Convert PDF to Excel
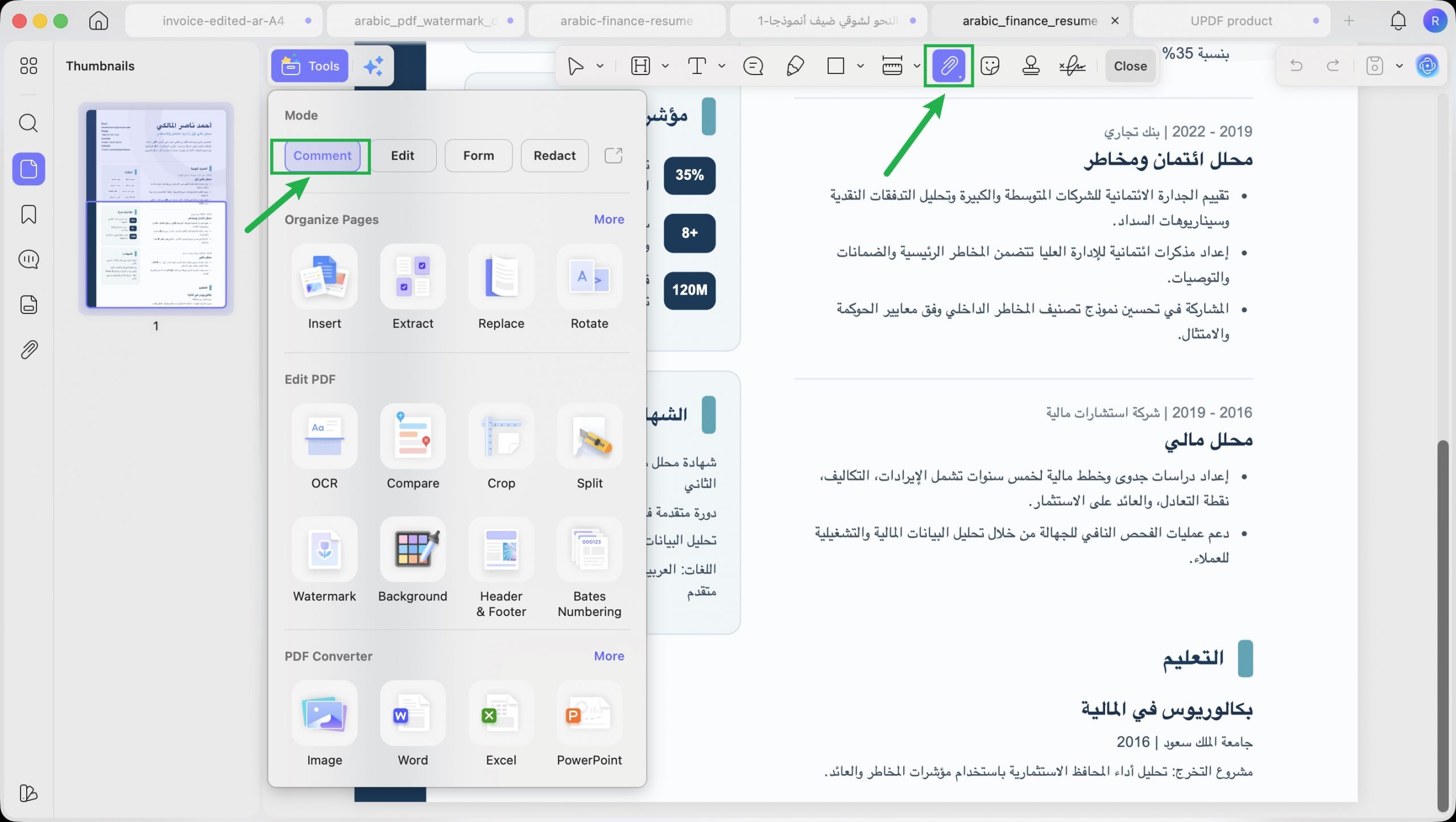 [501, 724]
